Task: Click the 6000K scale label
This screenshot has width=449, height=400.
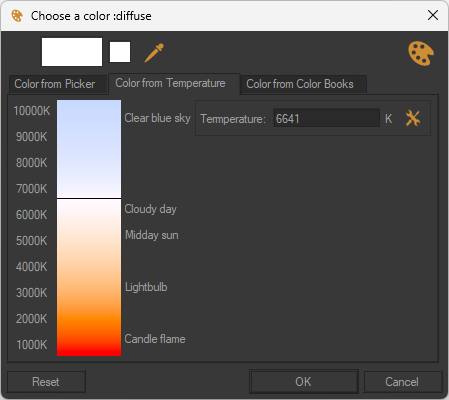Action: 32,215
